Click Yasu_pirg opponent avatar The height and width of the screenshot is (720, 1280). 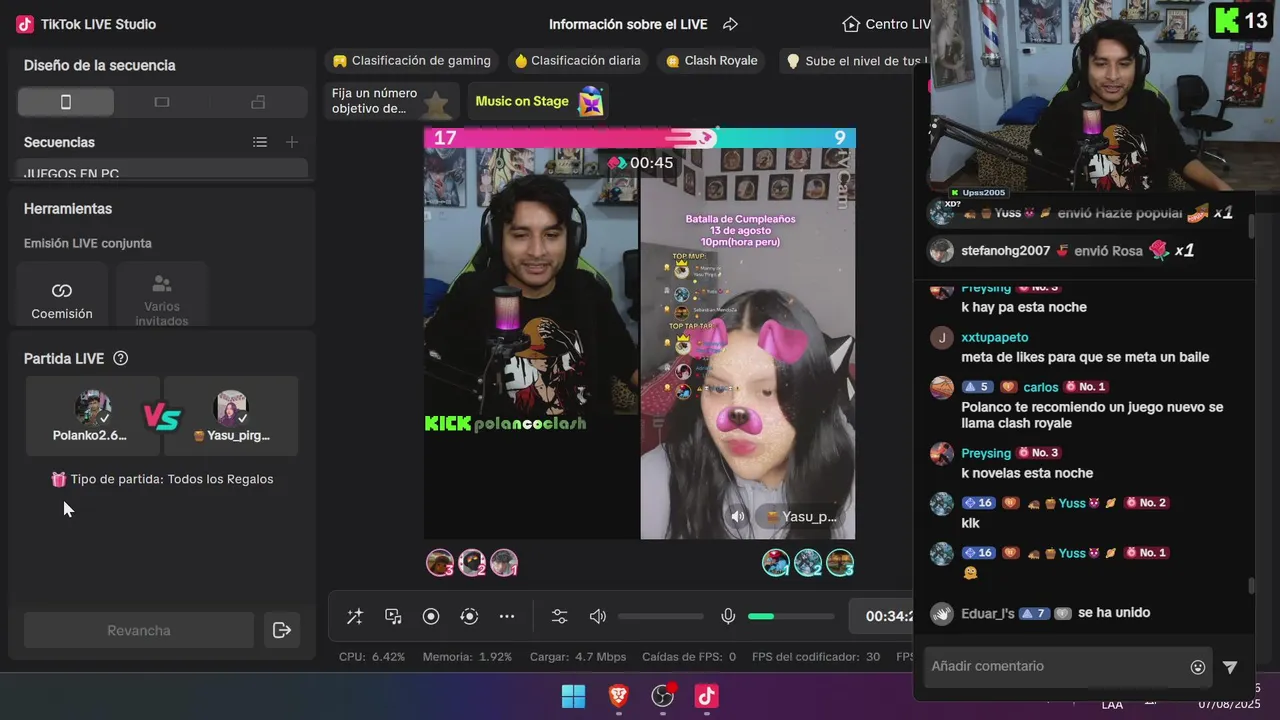231,408
